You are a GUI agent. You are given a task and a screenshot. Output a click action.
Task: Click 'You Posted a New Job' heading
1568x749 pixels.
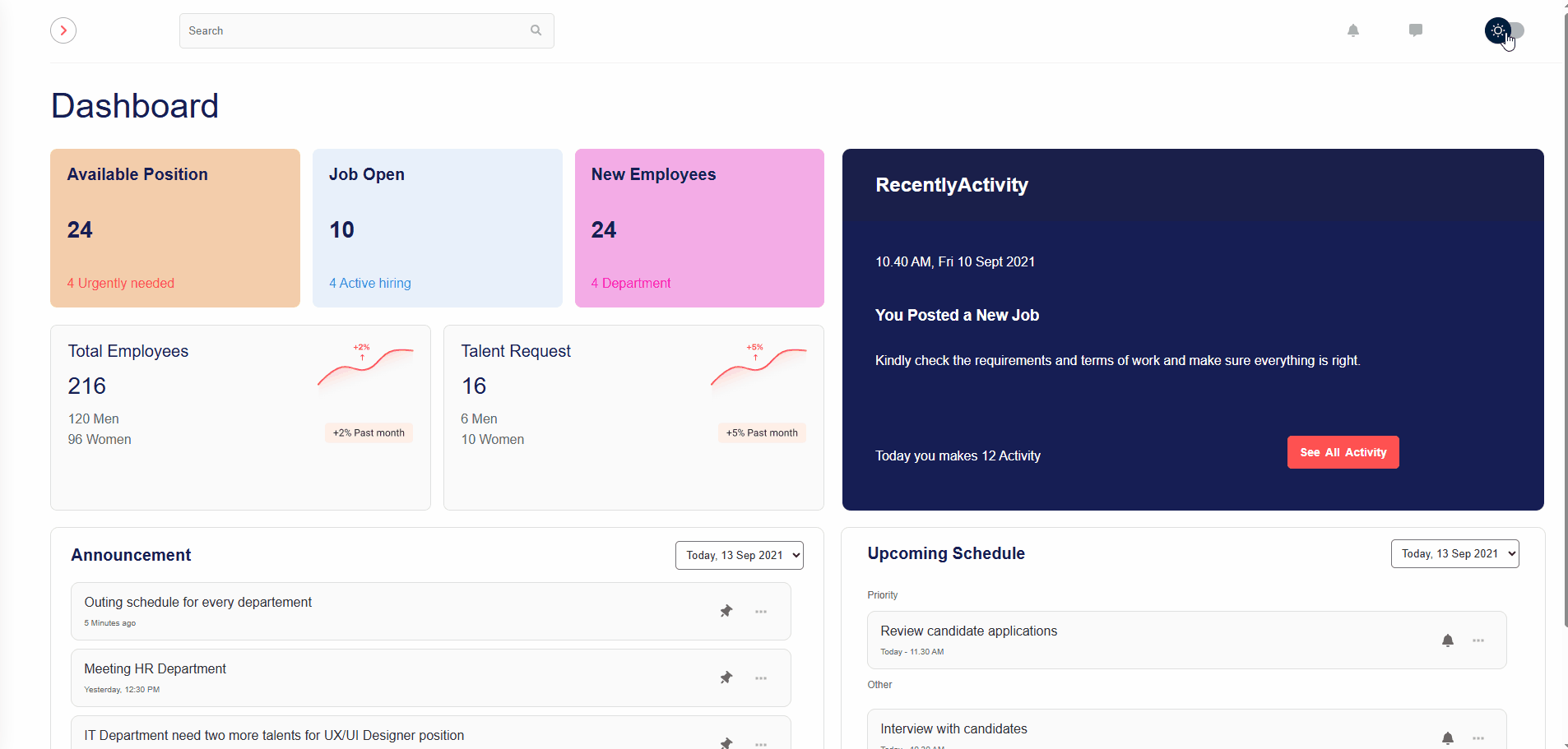click(957, 315)
